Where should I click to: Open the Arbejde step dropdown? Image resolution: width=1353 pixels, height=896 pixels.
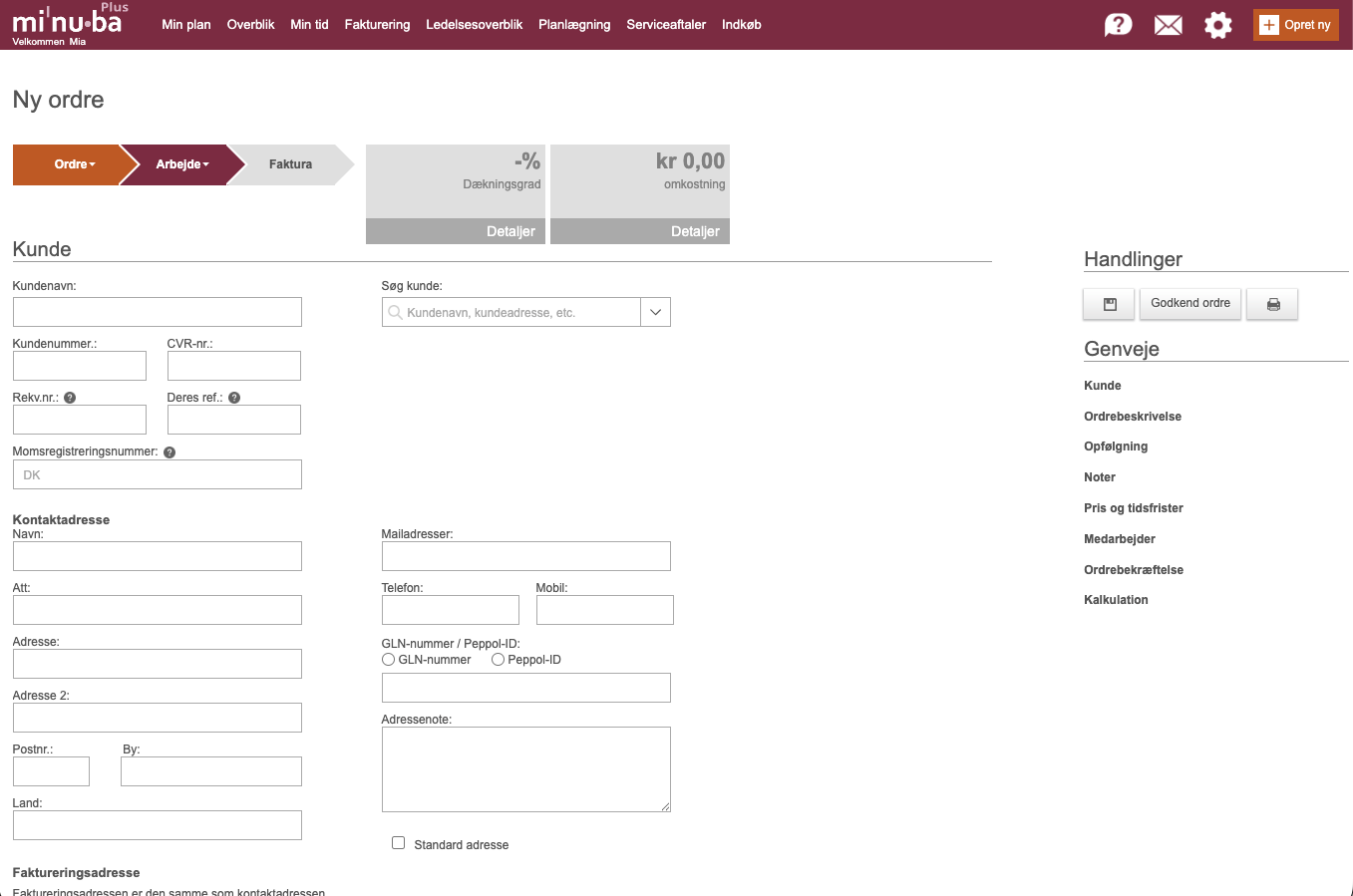coord(182,164)
